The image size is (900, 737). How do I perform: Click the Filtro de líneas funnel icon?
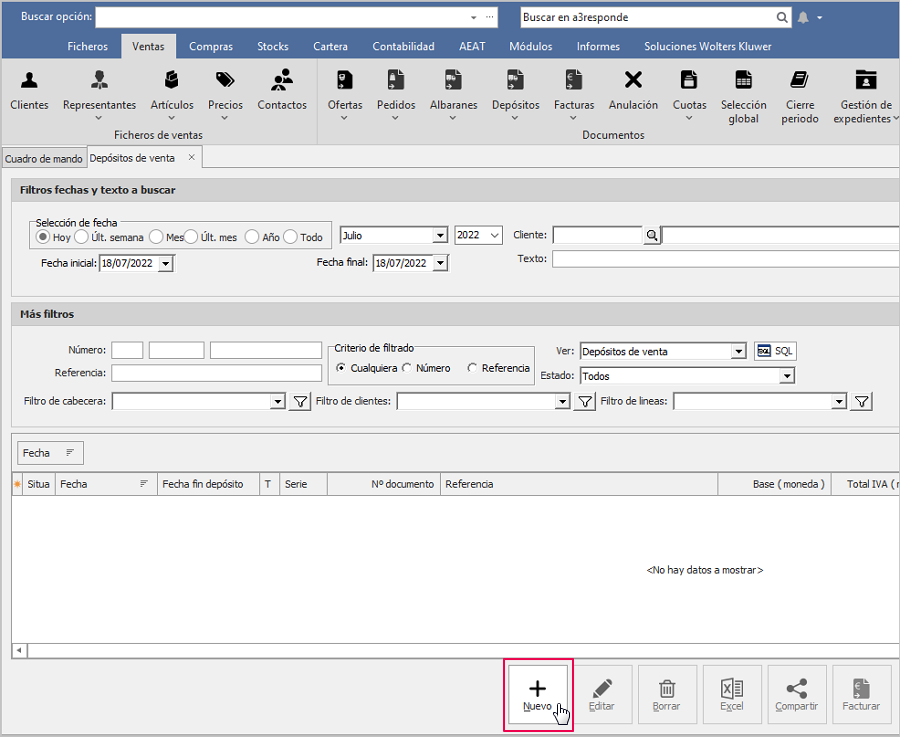(862, 401)
